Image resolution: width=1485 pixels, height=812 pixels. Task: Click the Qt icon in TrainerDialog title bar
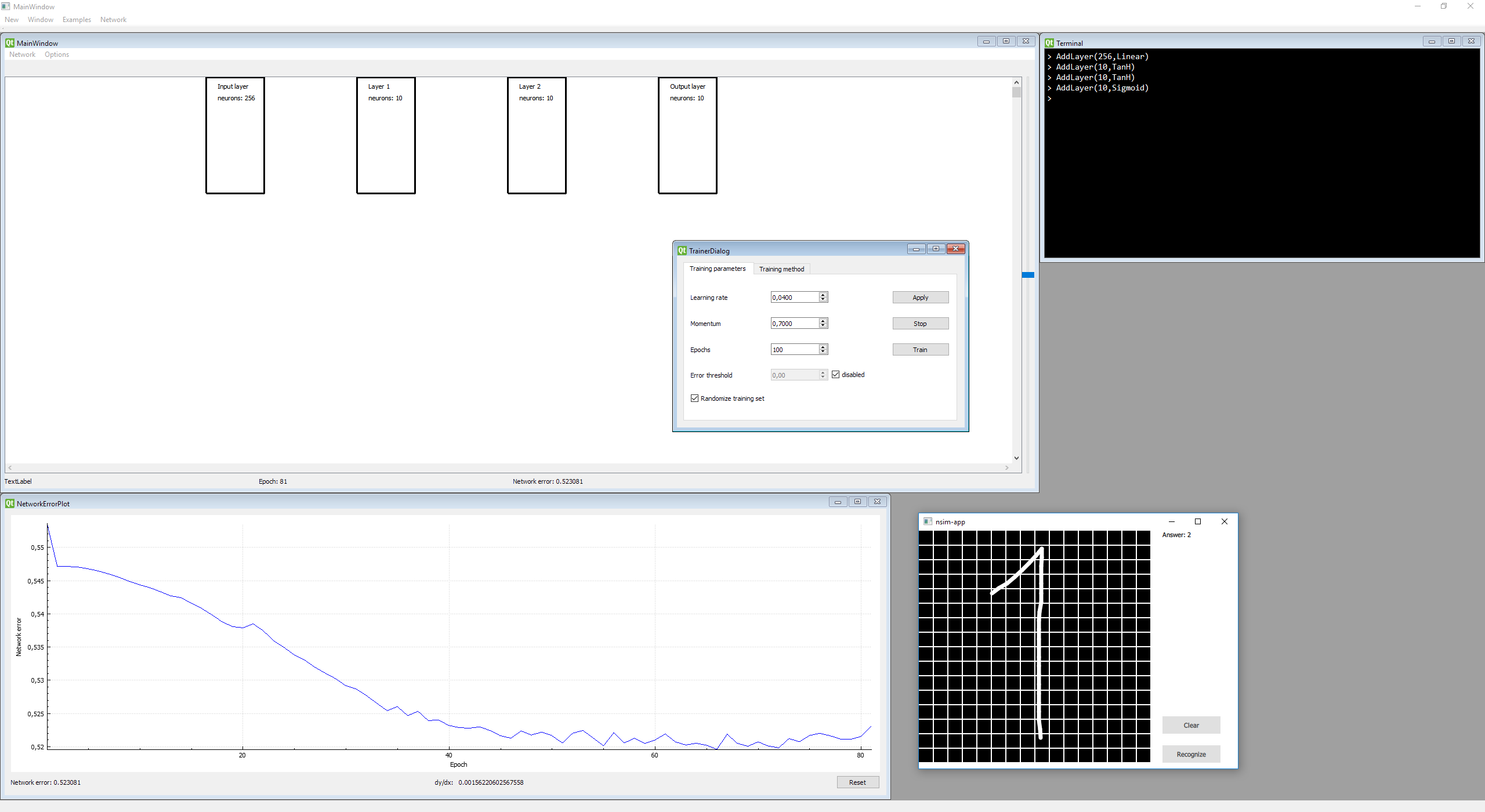[x=682, y=251]
